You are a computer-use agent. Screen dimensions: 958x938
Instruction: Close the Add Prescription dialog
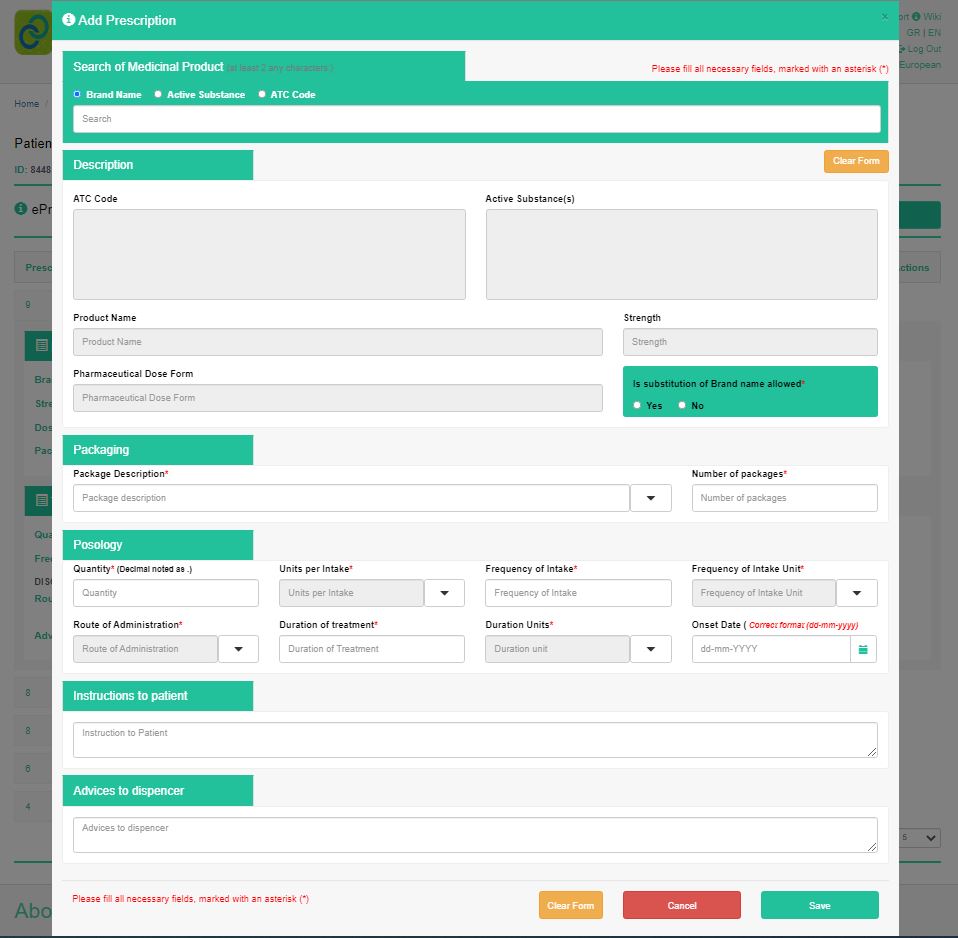[x=884, y=17]
